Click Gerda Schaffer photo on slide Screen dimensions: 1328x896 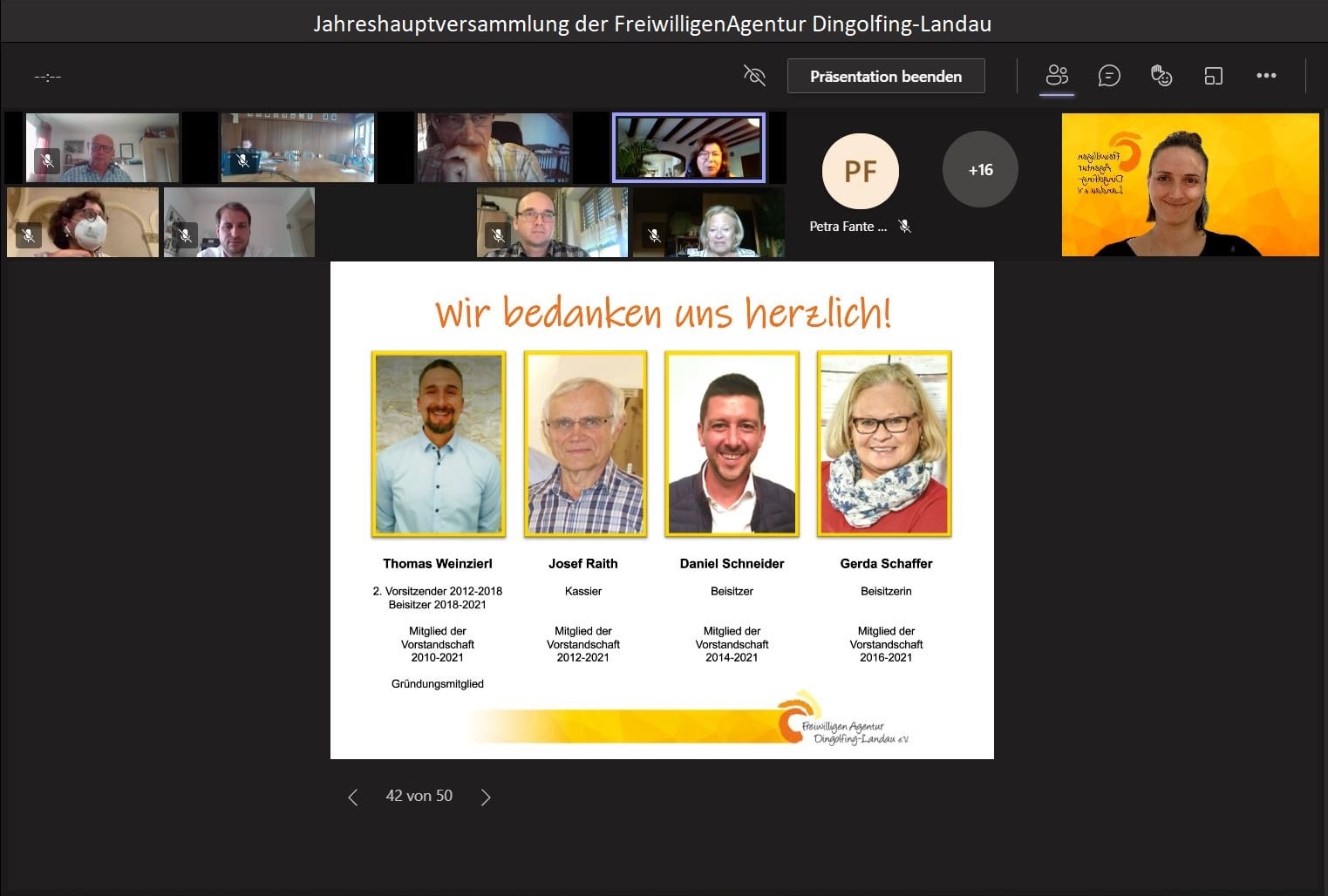pos(884,444)
